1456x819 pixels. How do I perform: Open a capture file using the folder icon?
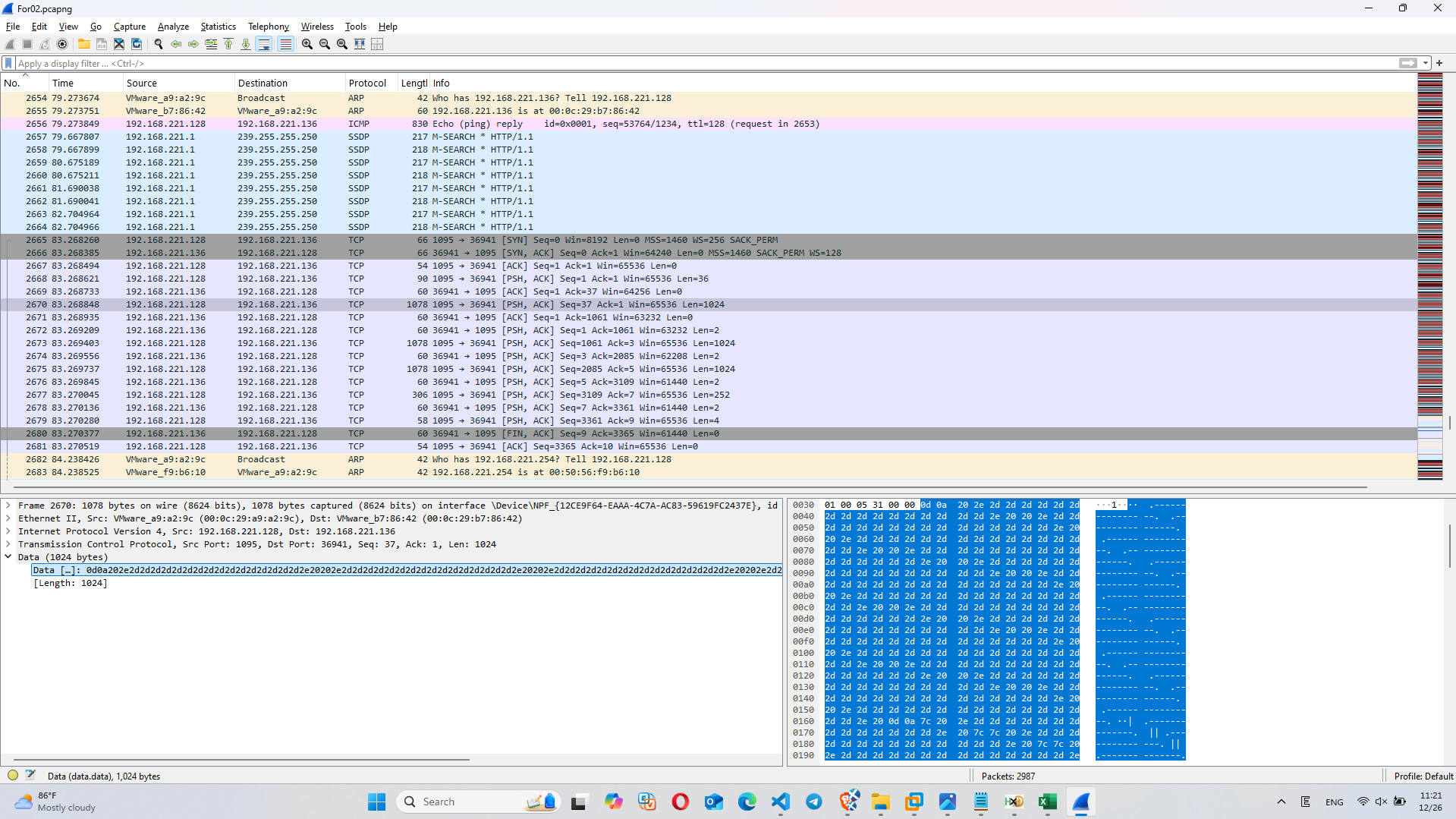click(83, 43)
